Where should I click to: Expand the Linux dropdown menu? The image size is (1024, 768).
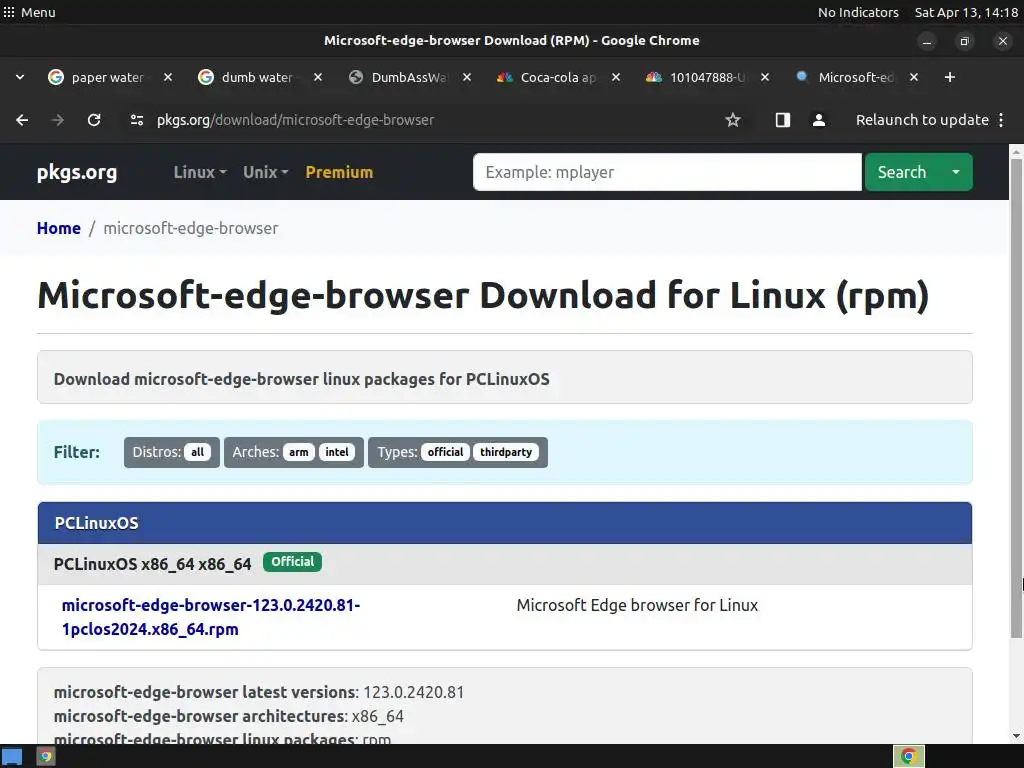click(x=200, y=172)
